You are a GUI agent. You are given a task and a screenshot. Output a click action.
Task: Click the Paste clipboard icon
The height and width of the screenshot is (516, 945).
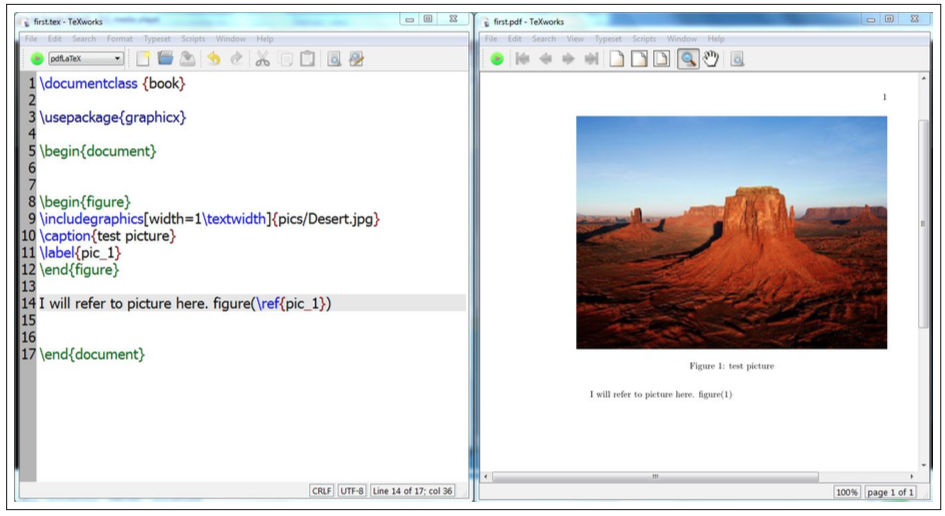[x=307, y=58]
